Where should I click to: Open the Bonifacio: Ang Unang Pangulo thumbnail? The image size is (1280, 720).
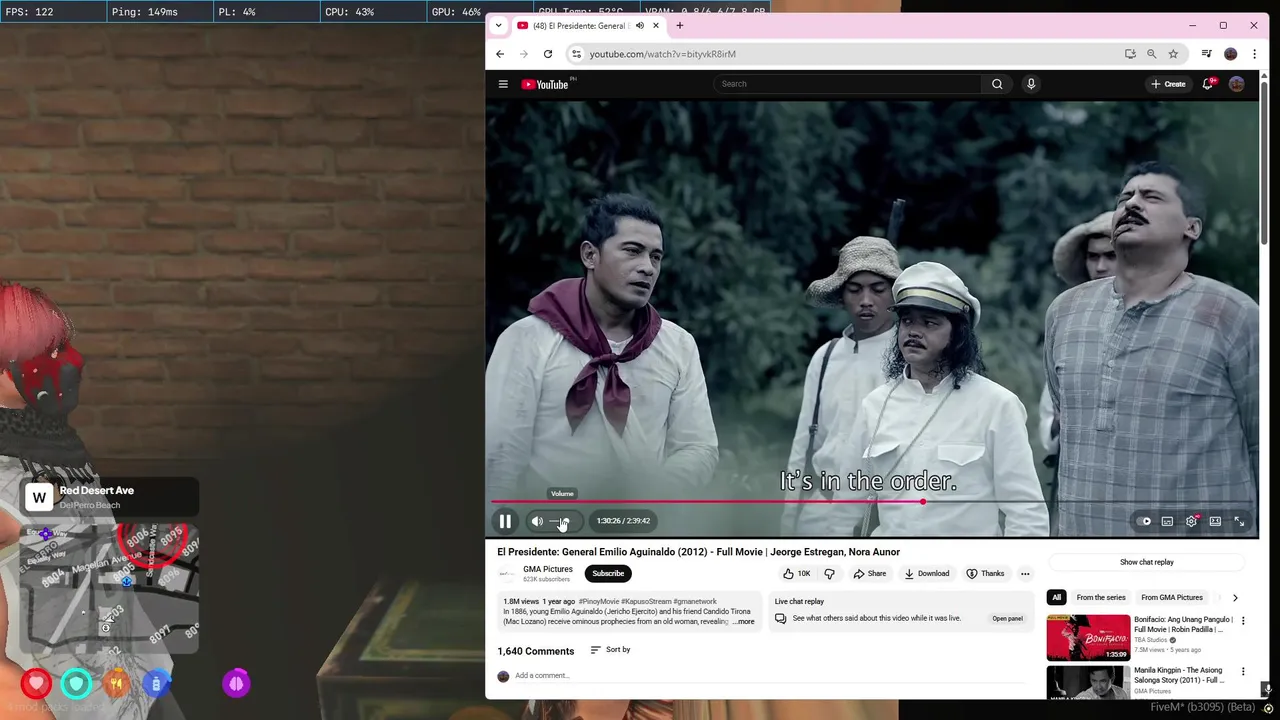pyautogui.click(x=1088, y=638)
